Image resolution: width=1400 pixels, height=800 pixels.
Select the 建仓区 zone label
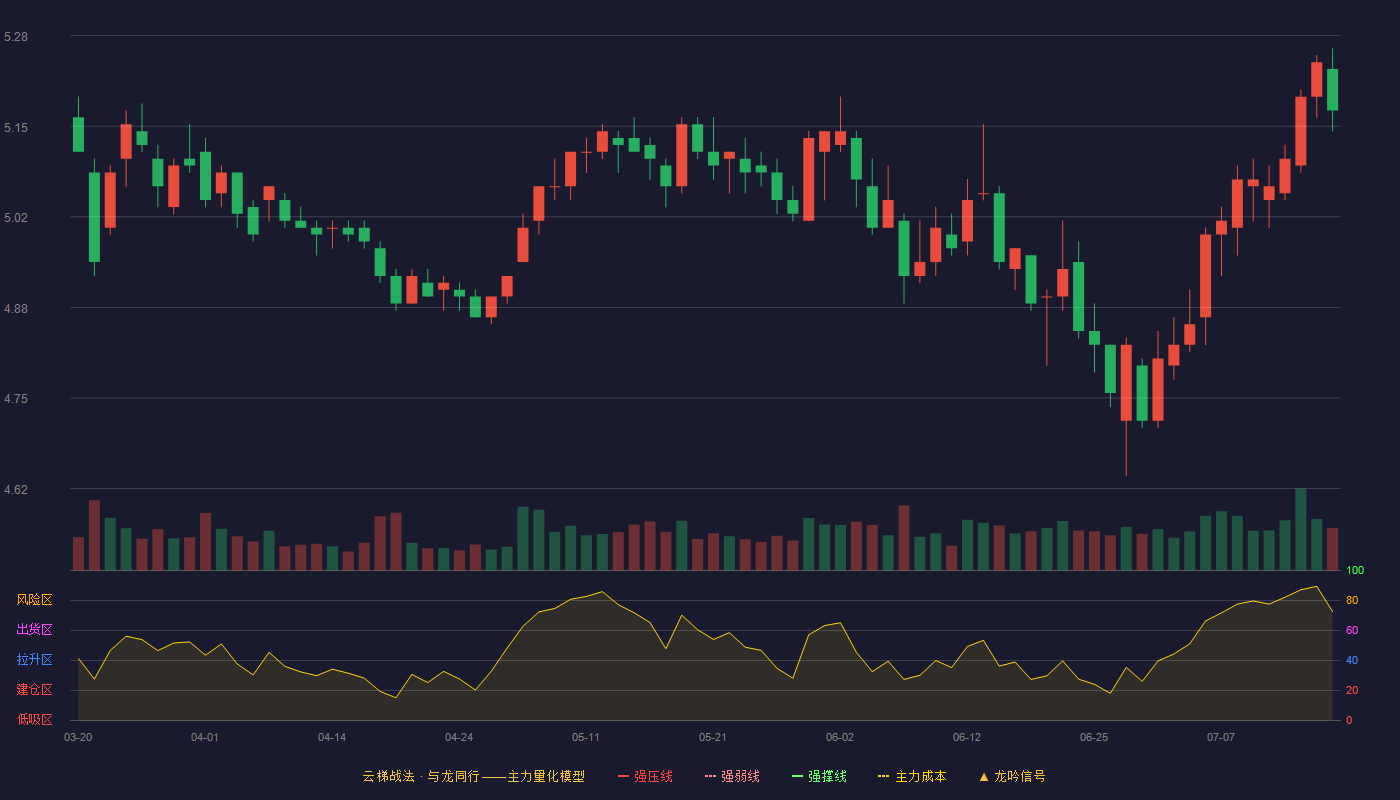point(34,690)
